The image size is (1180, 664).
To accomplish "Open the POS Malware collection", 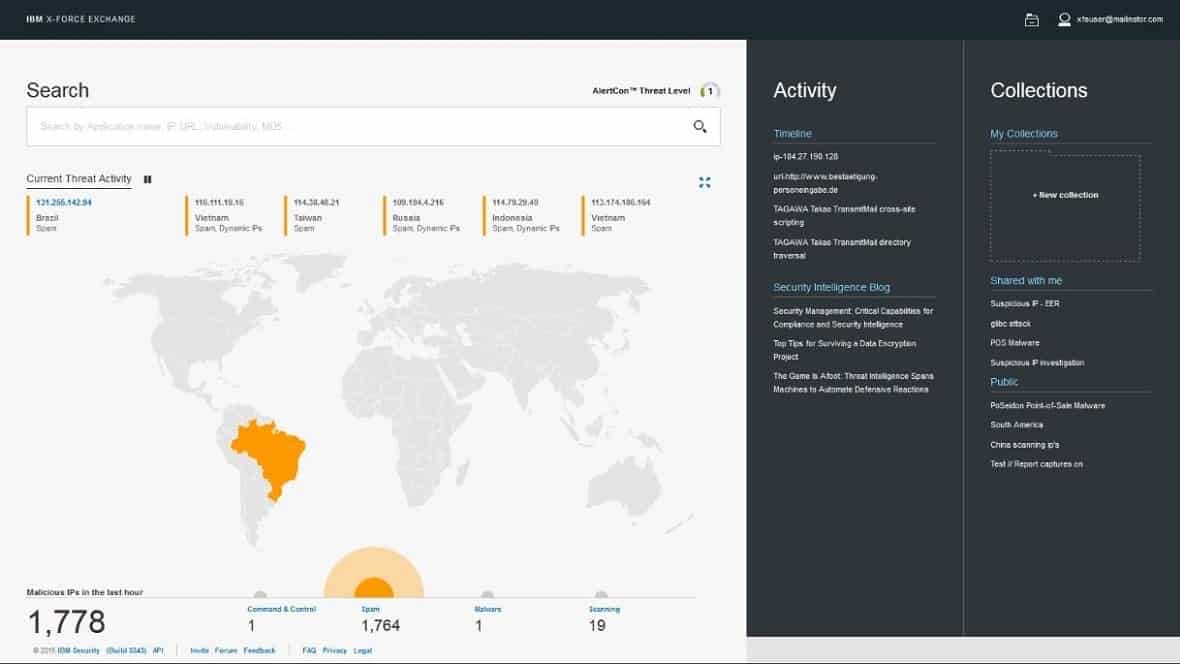I will (1015, 342).
